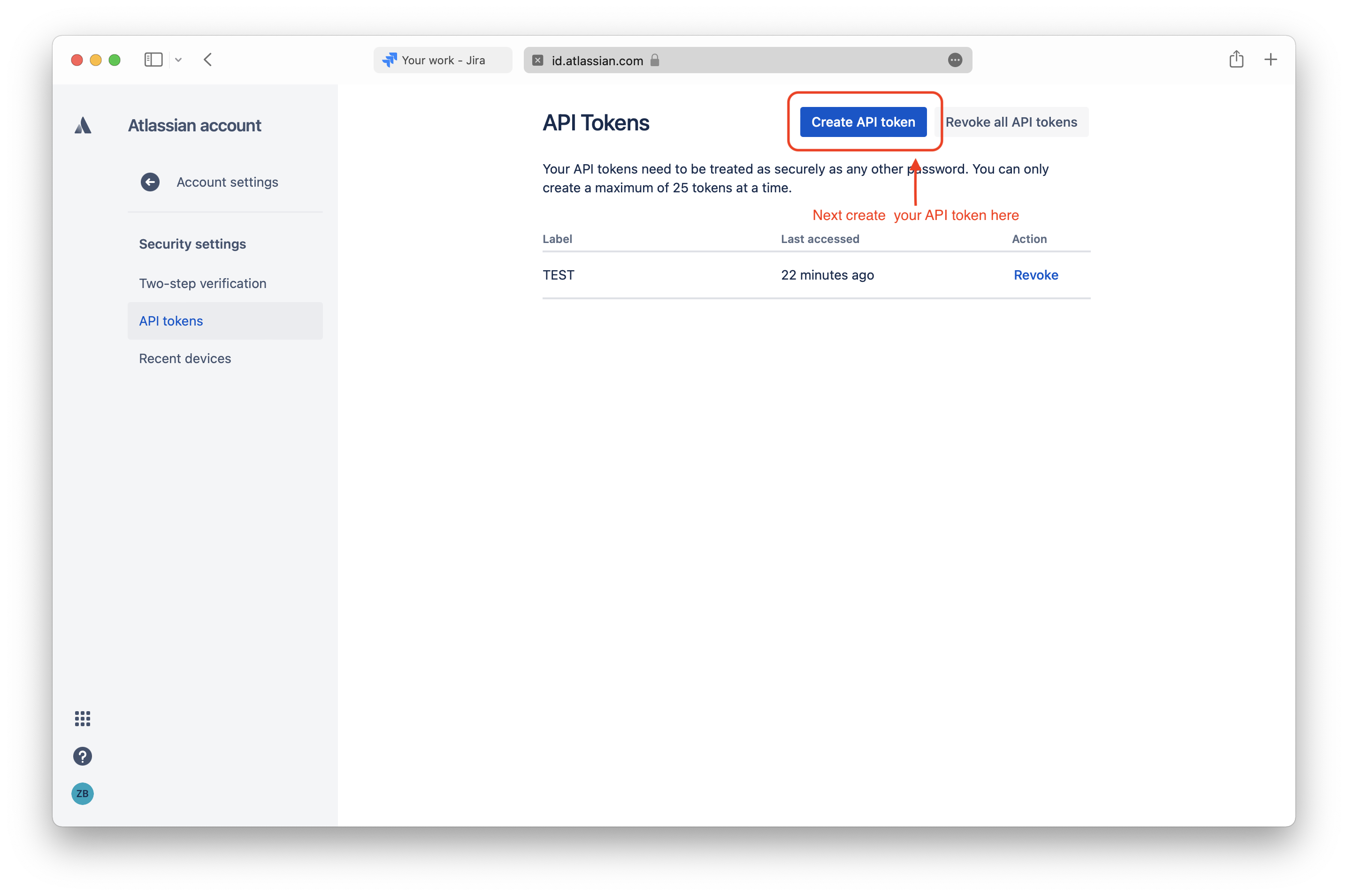Open the help question mark icon
The image size is (1348, 896).
82,756
